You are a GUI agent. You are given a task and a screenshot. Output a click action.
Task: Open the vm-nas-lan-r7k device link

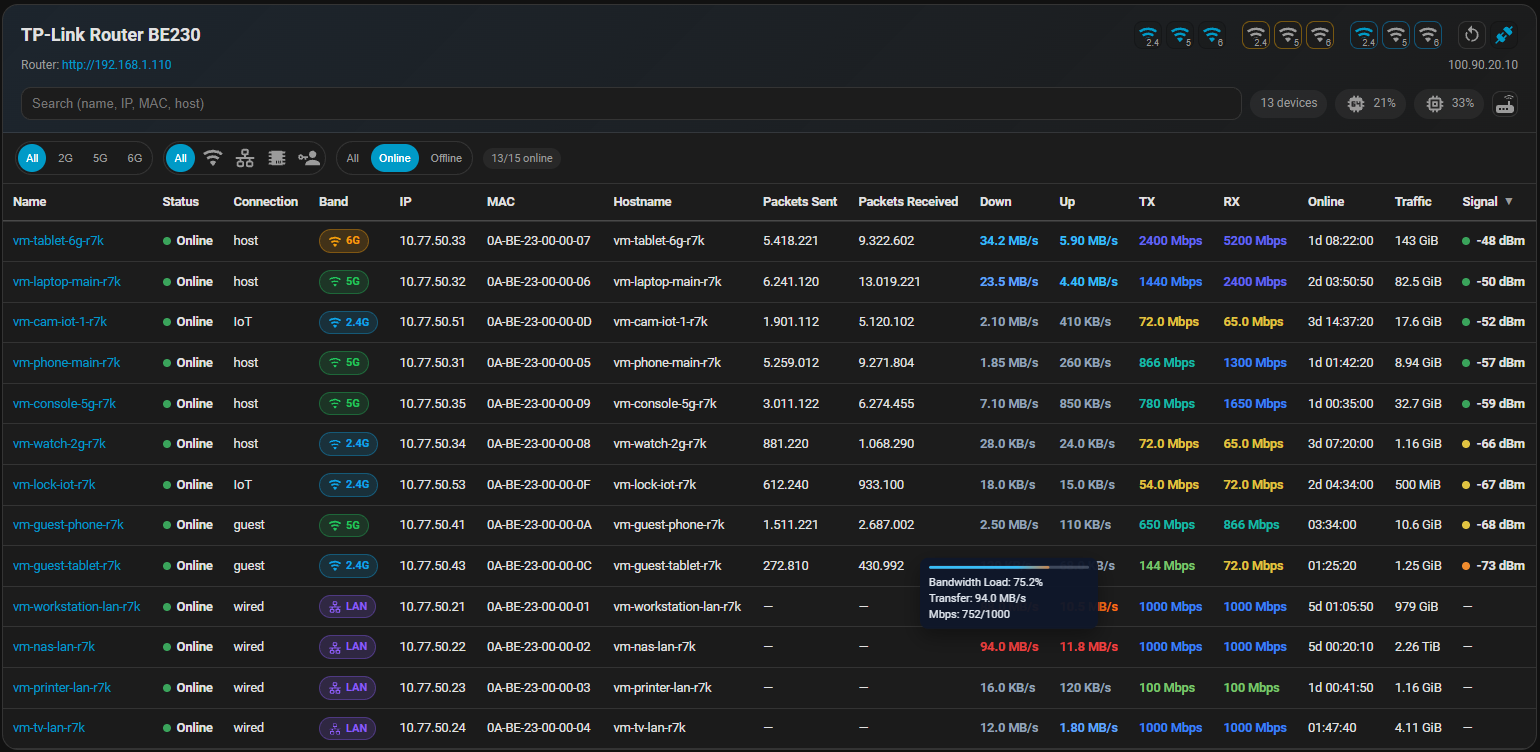coord(54,647)
